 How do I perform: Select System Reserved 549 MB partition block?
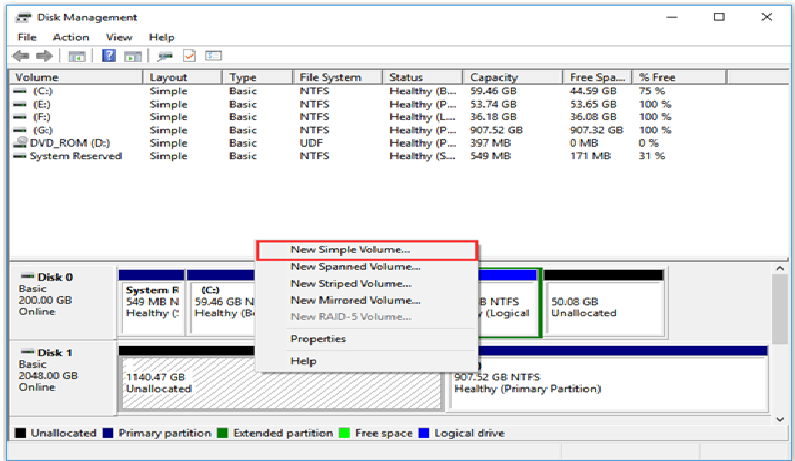[152, 308]
